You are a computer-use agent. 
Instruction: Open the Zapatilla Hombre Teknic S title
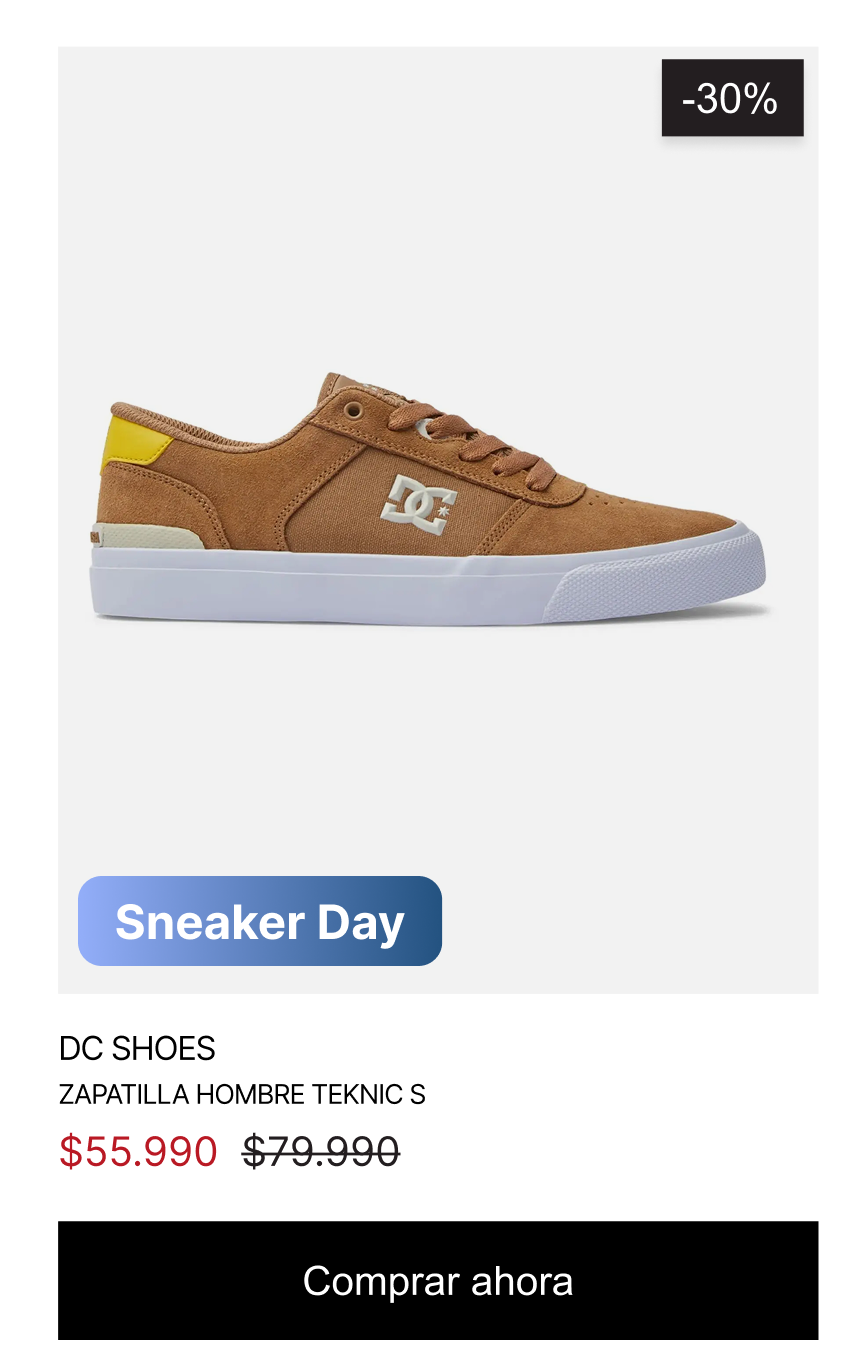click(242, 1094)
